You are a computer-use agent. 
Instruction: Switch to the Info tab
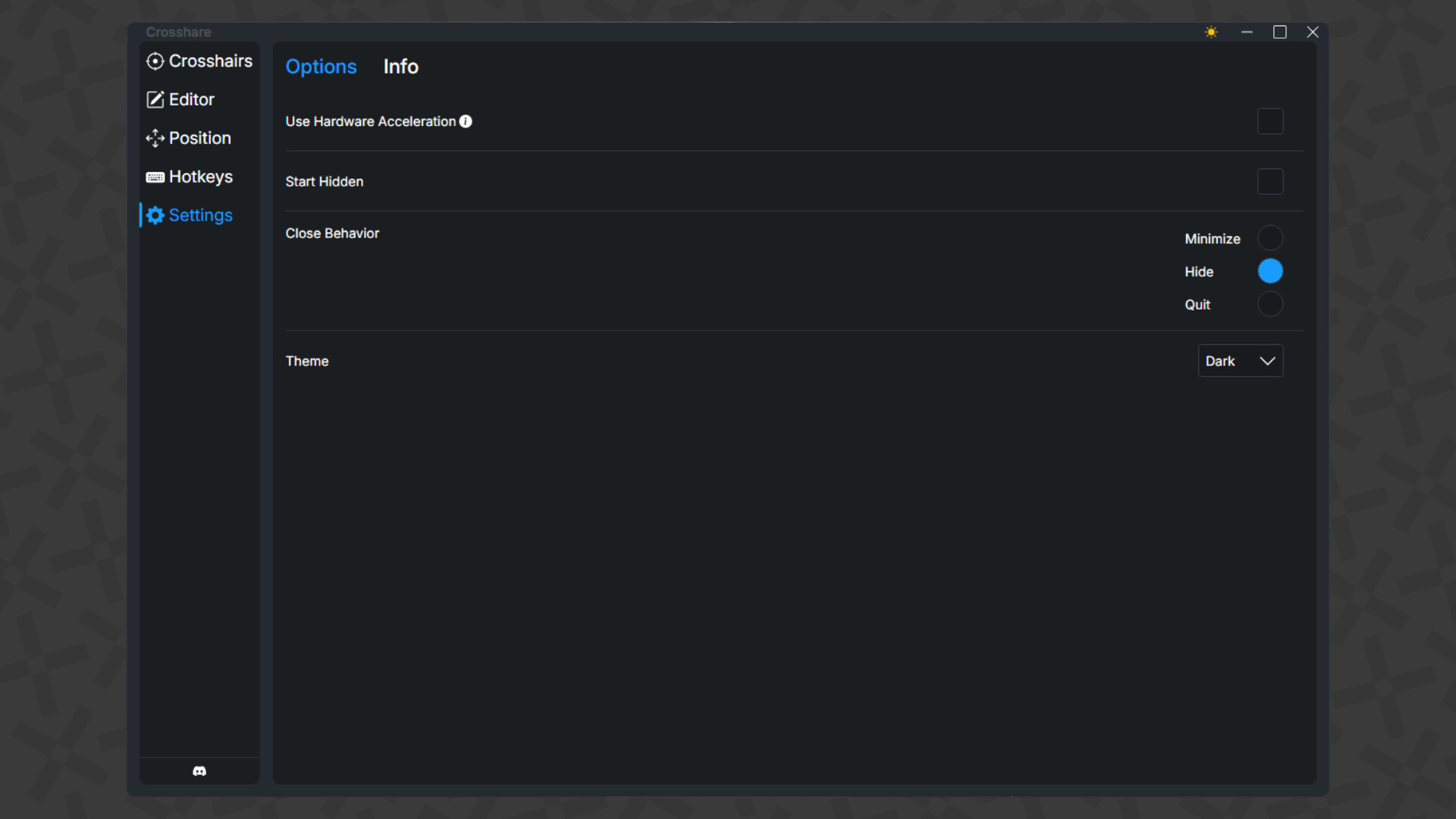coord(400,67)
